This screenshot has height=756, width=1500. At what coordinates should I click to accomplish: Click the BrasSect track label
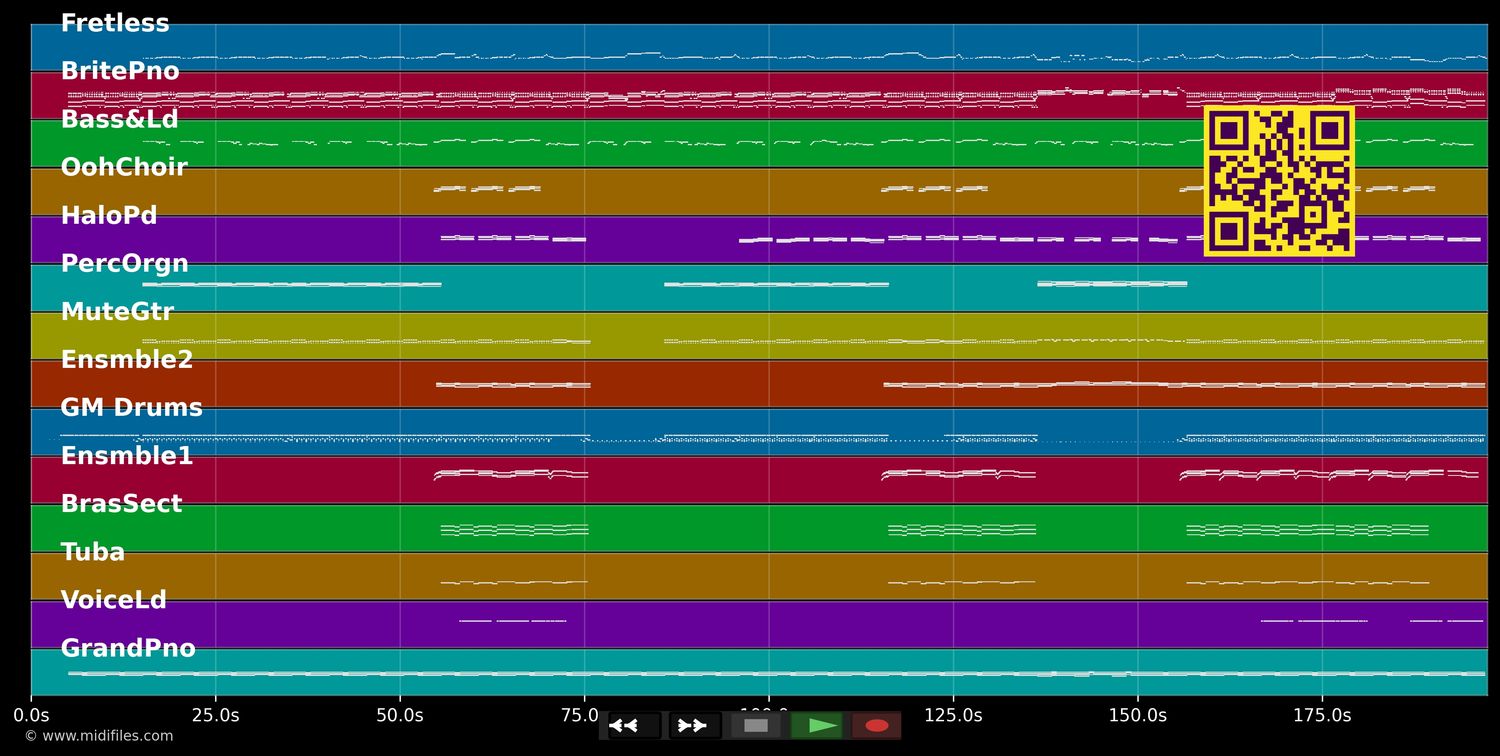point(121,504)
